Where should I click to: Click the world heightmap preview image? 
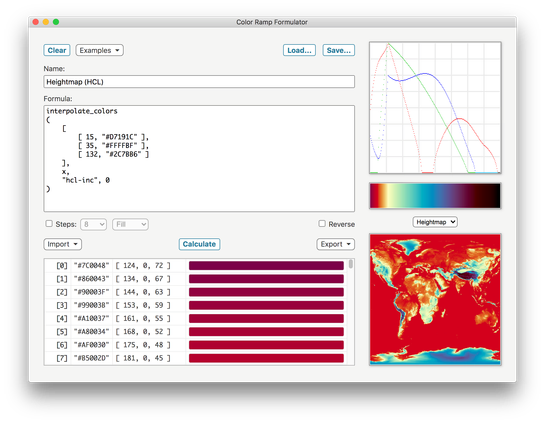(435, 299)
